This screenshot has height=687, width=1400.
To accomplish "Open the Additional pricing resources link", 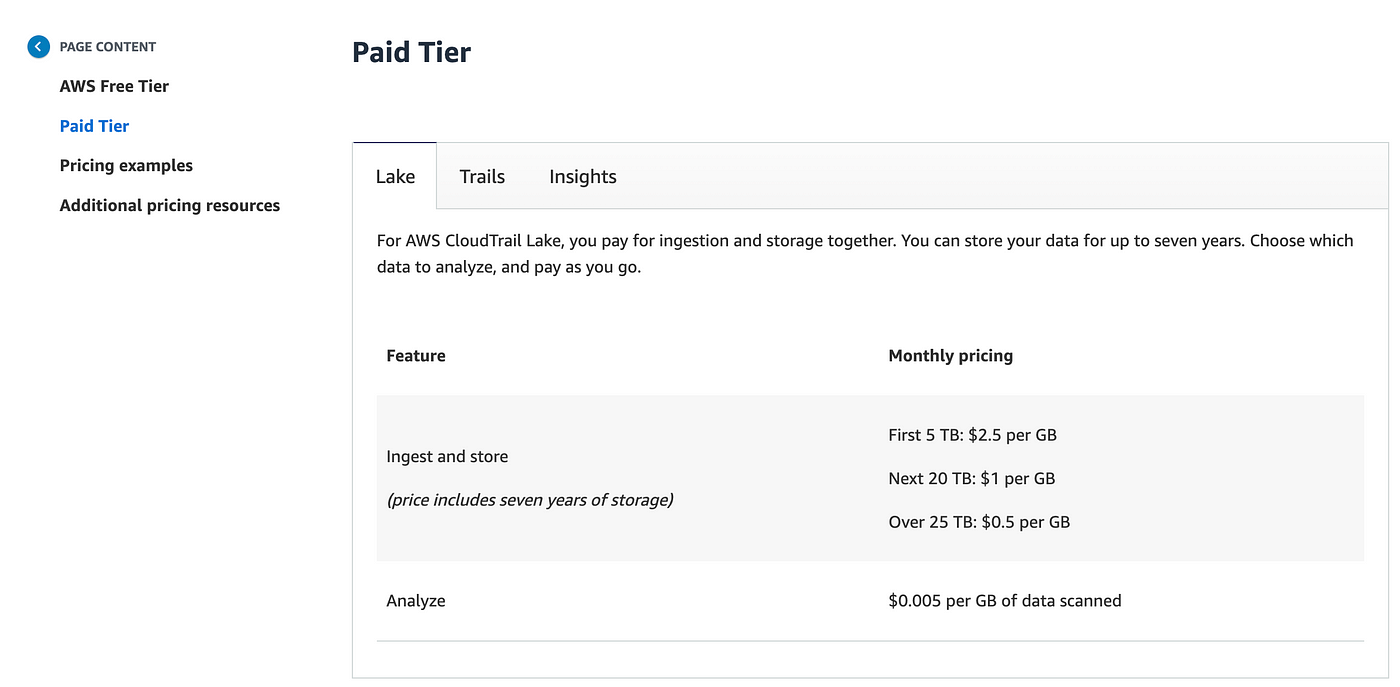I will [x=170, y=206].
